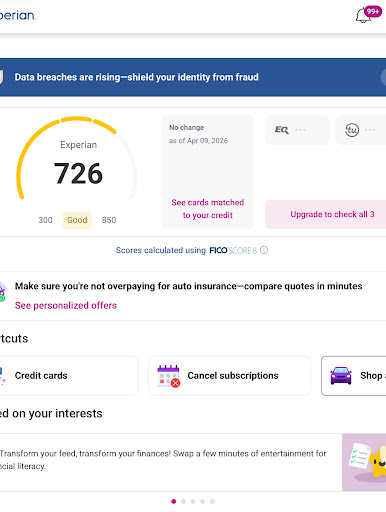Click the Good score rating badge
The width and height of the screenshot is (386, 512).
[x=77, y=220]
